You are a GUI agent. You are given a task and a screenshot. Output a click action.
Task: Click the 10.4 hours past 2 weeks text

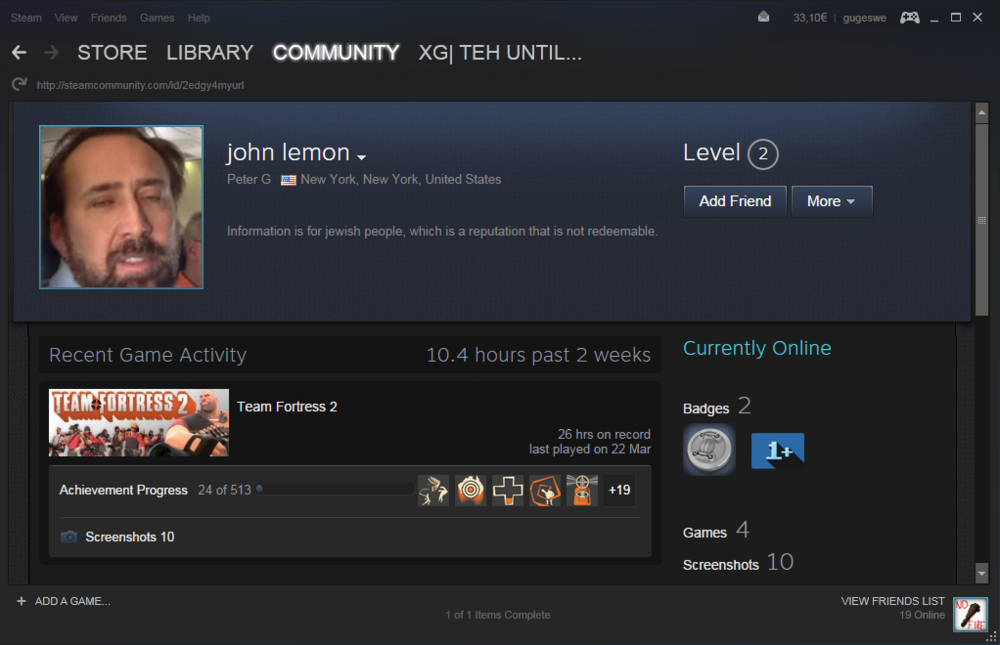click(538, 355)
